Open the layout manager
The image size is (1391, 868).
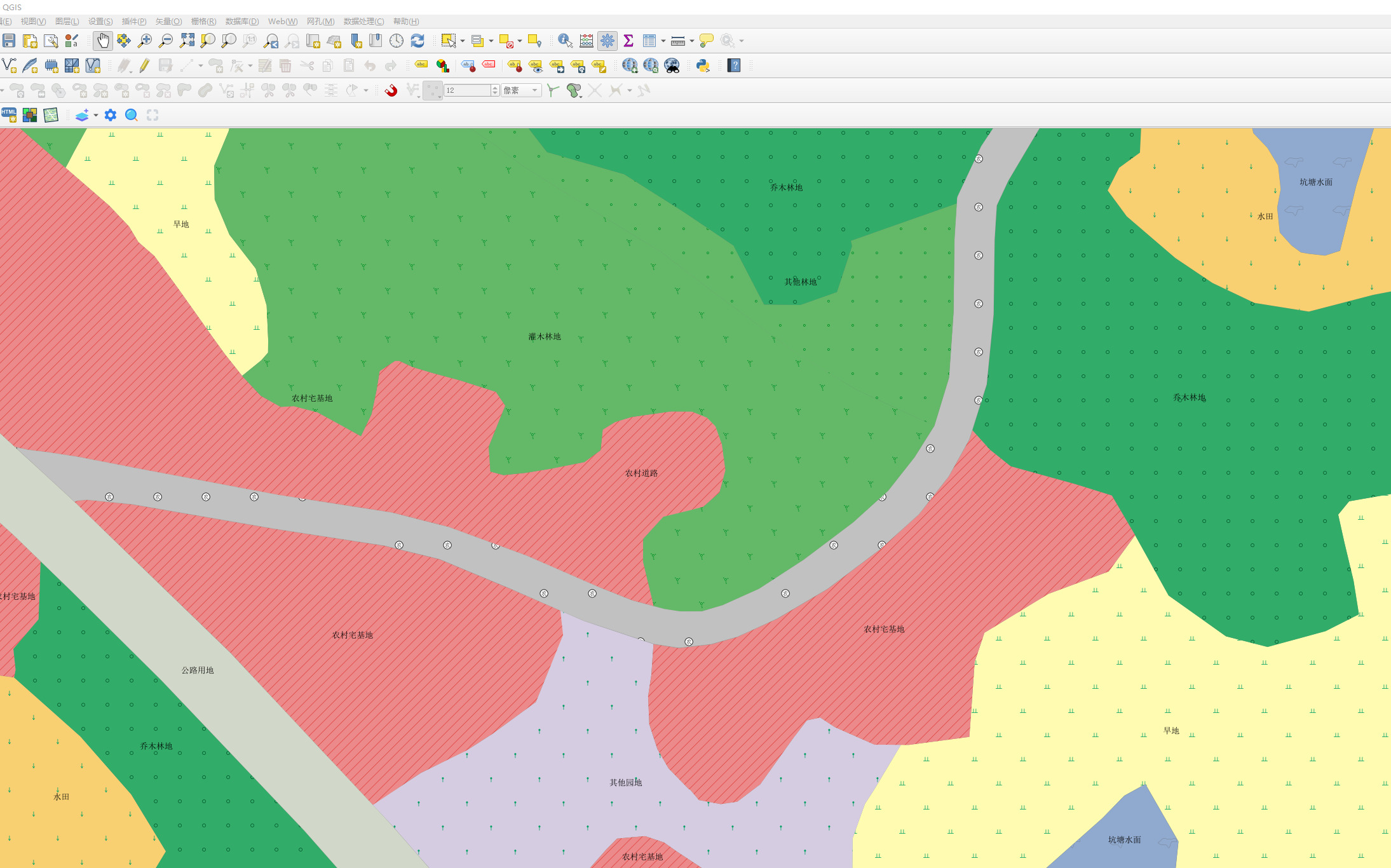pos(51,41)
